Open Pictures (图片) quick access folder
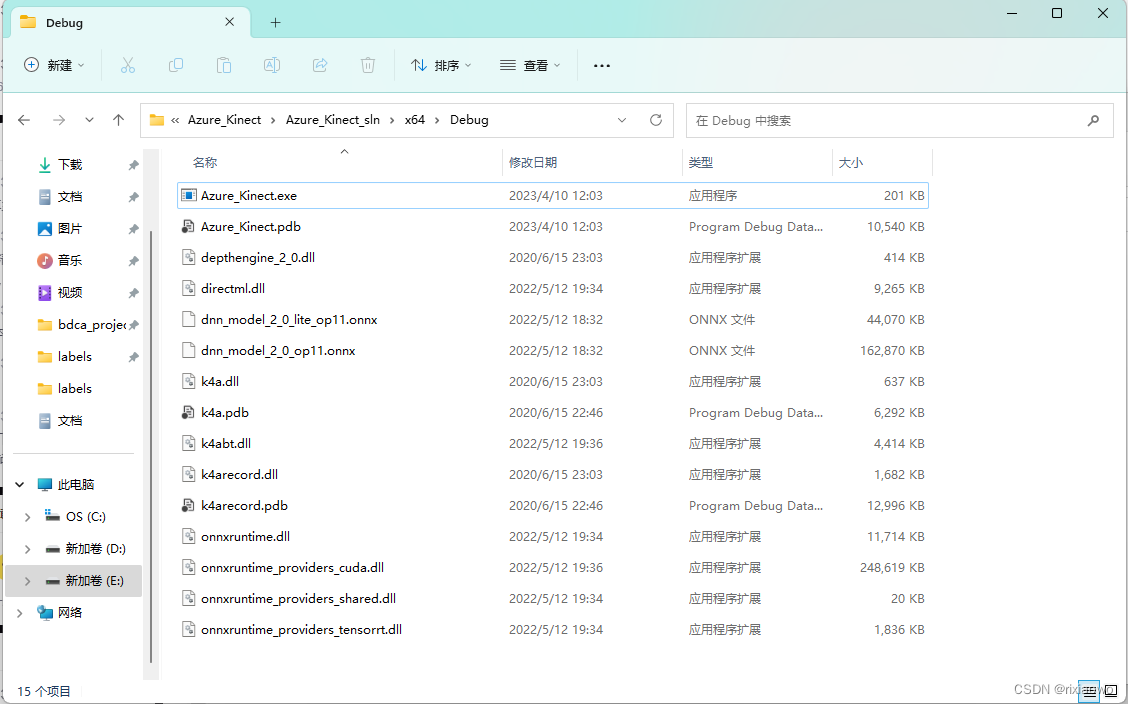Viewport: 1128px width, 704px height. (70, 229)
